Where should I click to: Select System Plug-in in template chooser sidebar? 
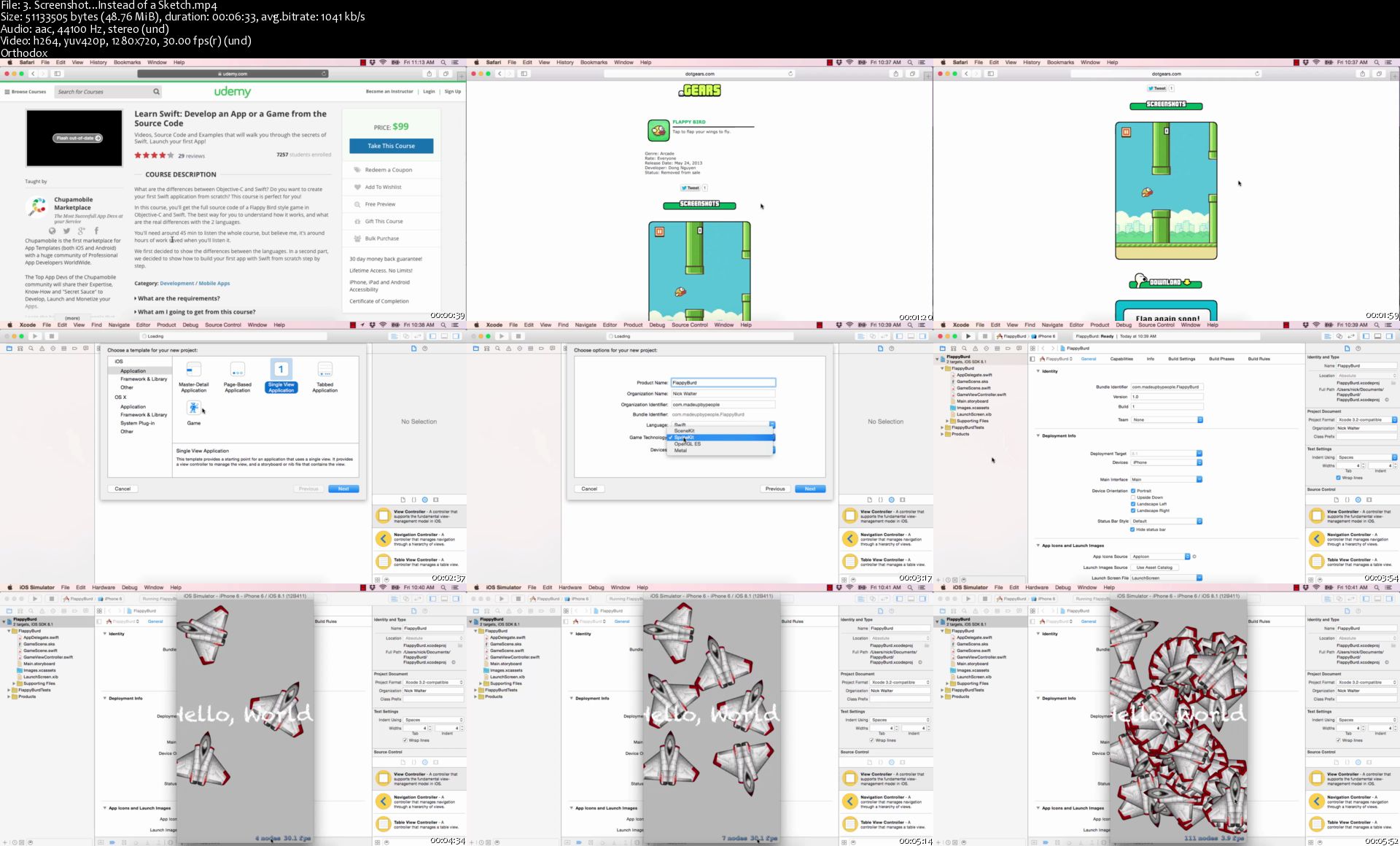pyautogui.click(x=138, y=423)
